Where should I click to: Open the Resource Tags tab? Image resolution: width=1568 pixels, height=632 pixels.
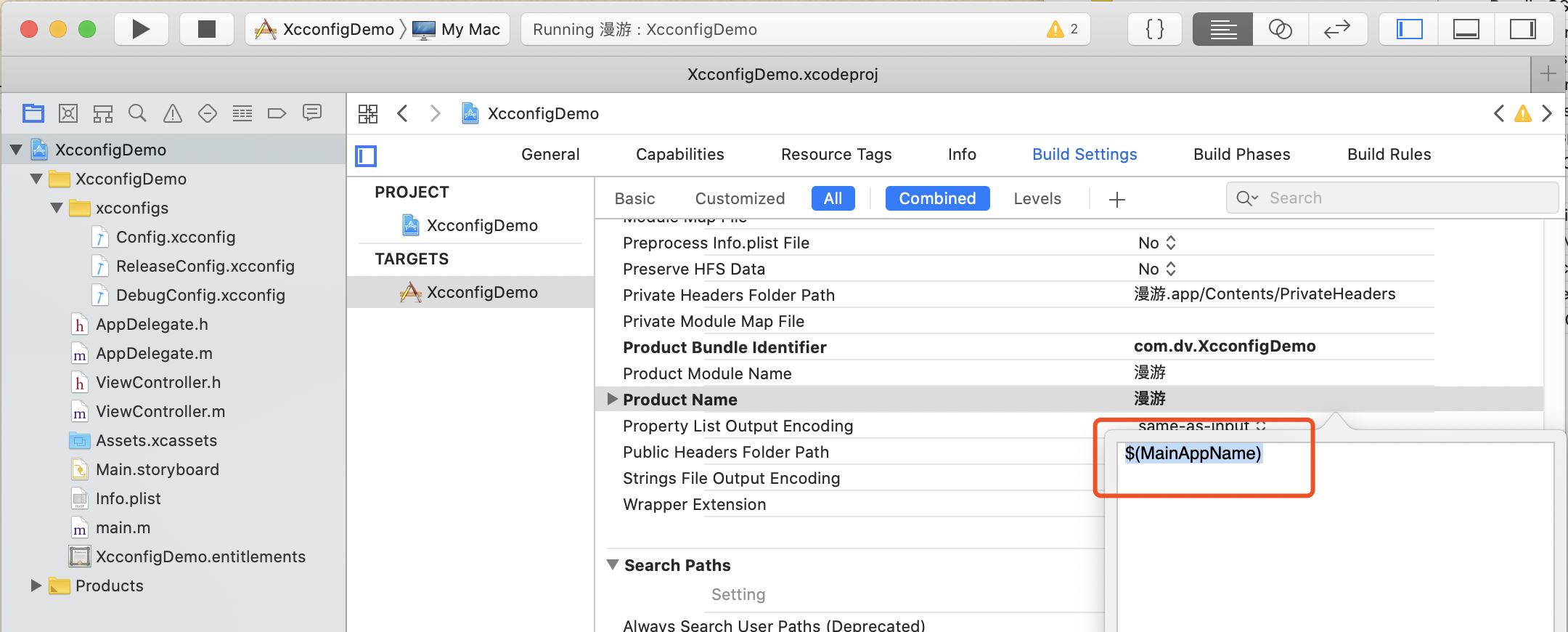[x=836, y=154]
